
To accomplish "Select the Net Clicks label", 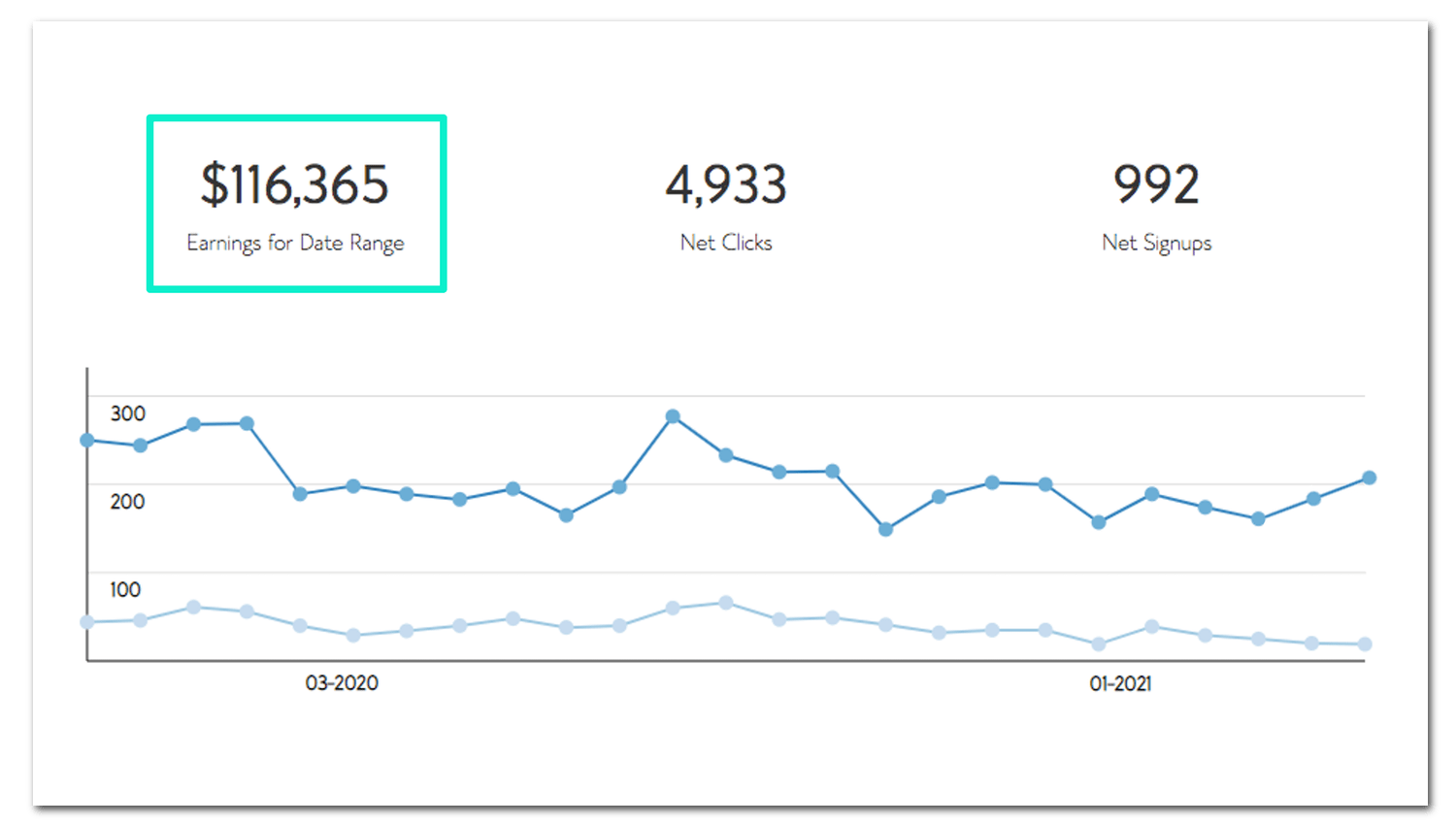I will [726, 243].
